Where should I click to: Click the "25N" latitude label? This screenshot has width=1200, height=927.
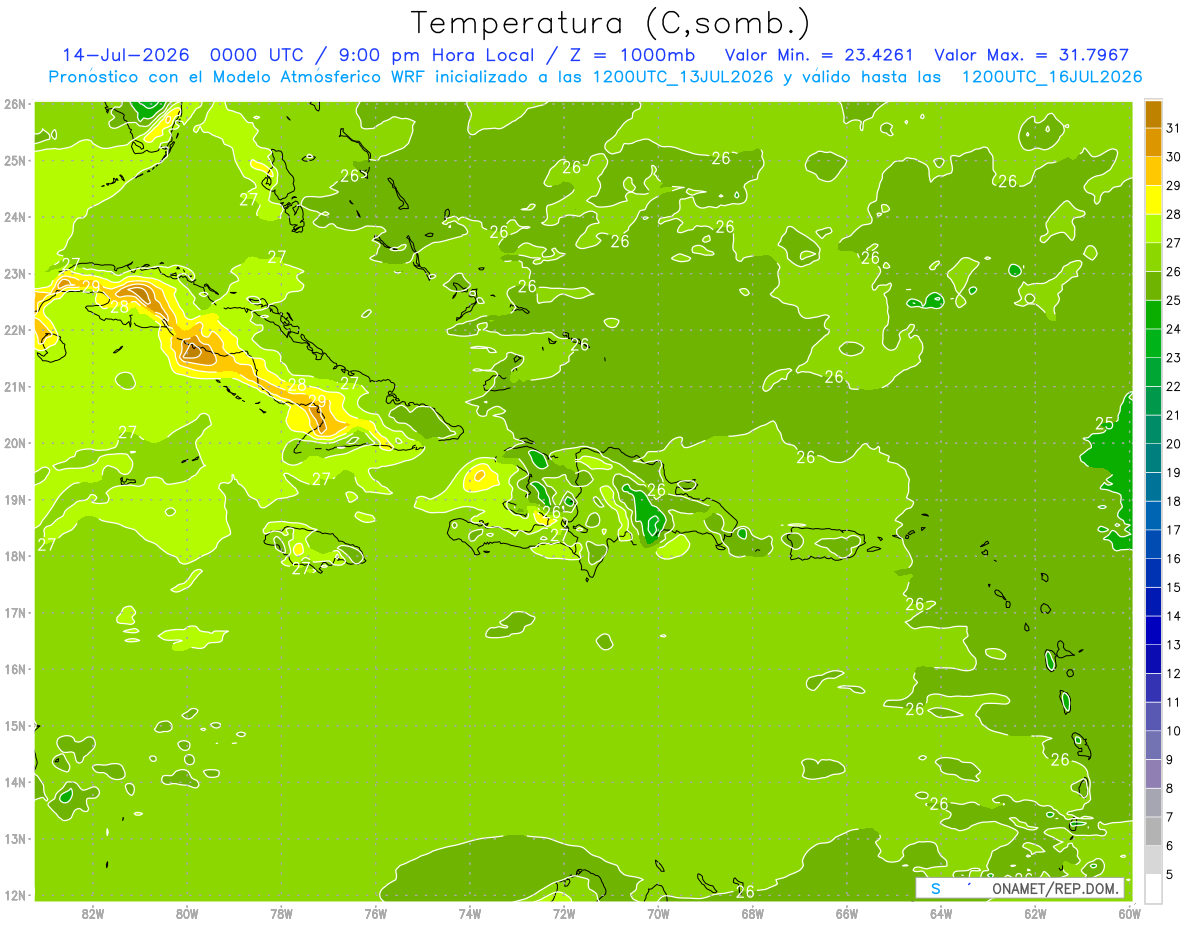(15, 161)
